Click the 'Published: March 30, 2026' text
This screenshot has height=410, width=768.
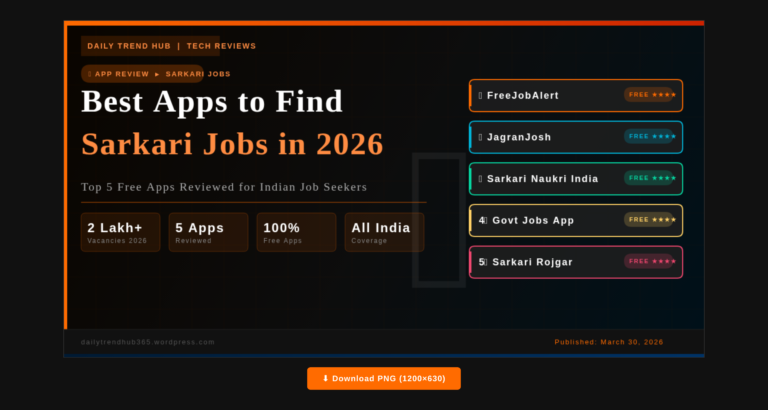pyautogui.click(x=609, y=342)
